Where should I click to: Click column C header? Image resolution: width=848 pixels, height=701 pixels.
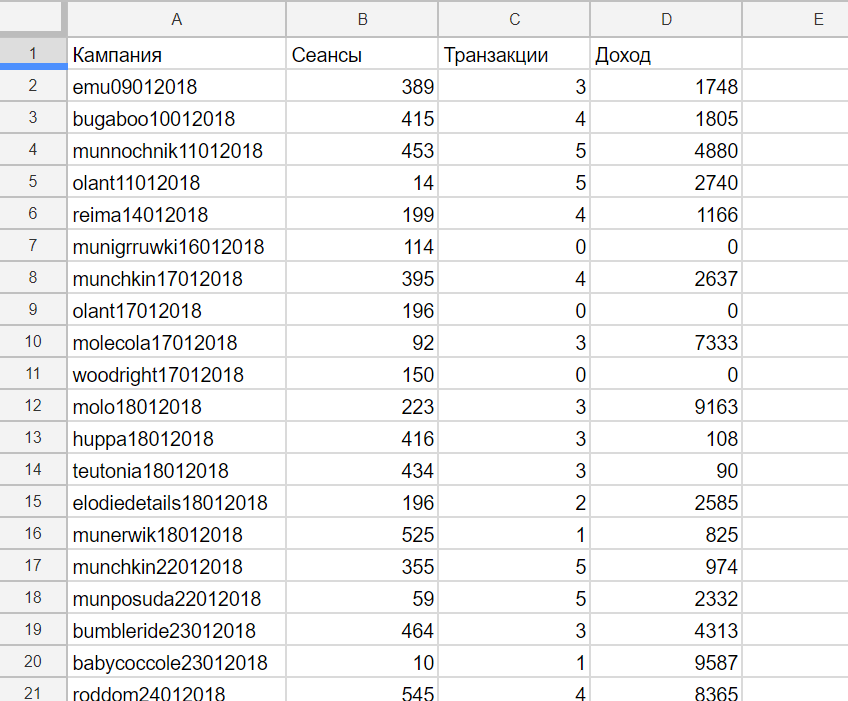coord(514,19)
